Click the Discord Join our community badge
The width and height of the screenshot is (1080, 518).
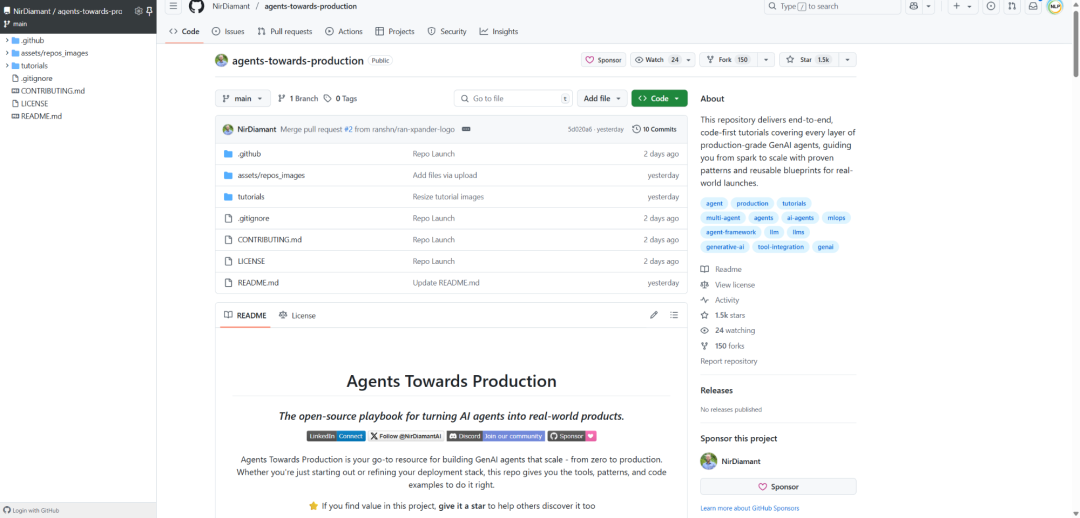point(495,436)
